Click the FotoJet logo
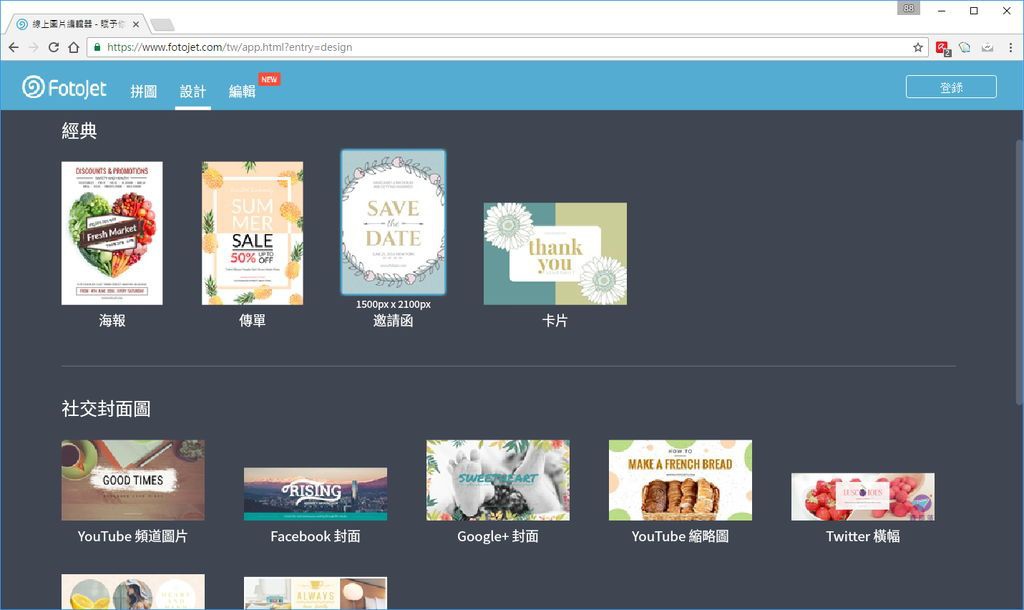This screenshot has height=610, width=1024. click(64, 88)
